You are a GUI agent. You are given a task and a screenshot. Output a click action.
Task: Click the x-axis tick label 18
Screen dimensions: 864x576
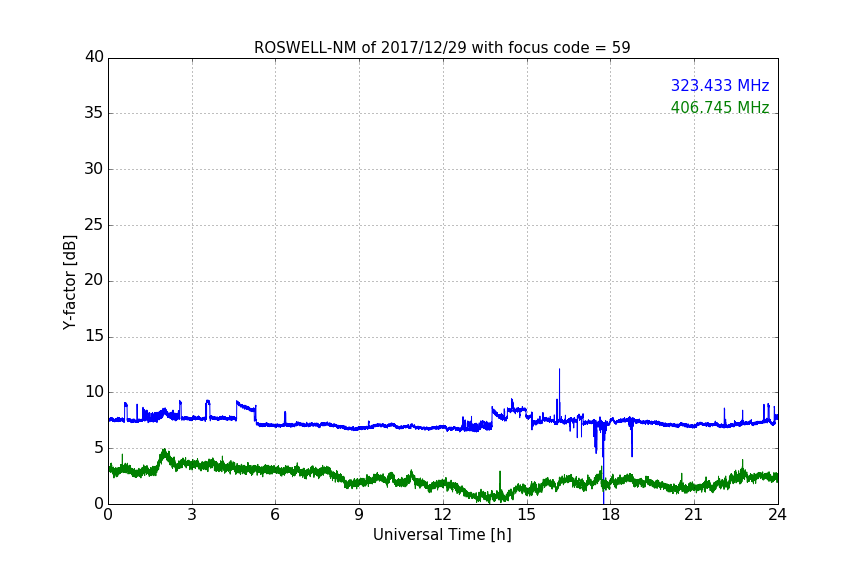611,515
